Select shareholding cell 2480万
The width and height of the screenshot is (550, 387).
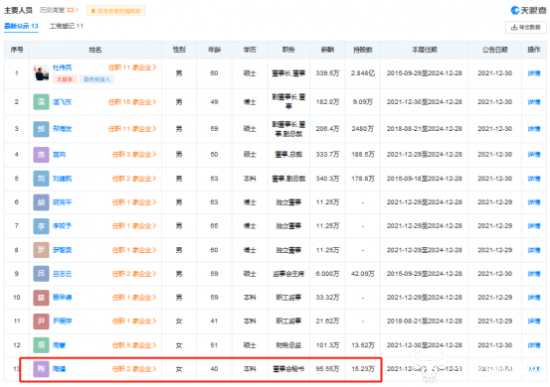(363, 129)
